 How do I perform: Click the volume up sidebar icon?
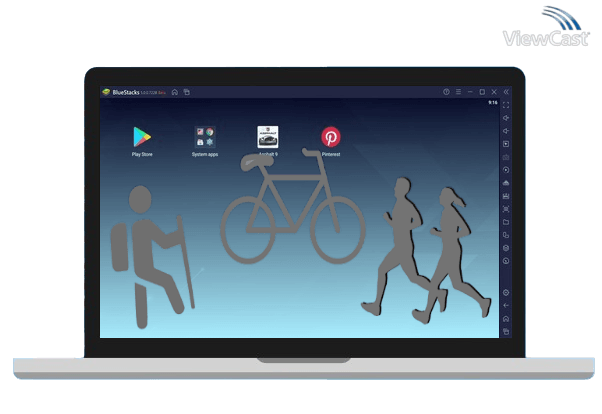pos(506,118)
